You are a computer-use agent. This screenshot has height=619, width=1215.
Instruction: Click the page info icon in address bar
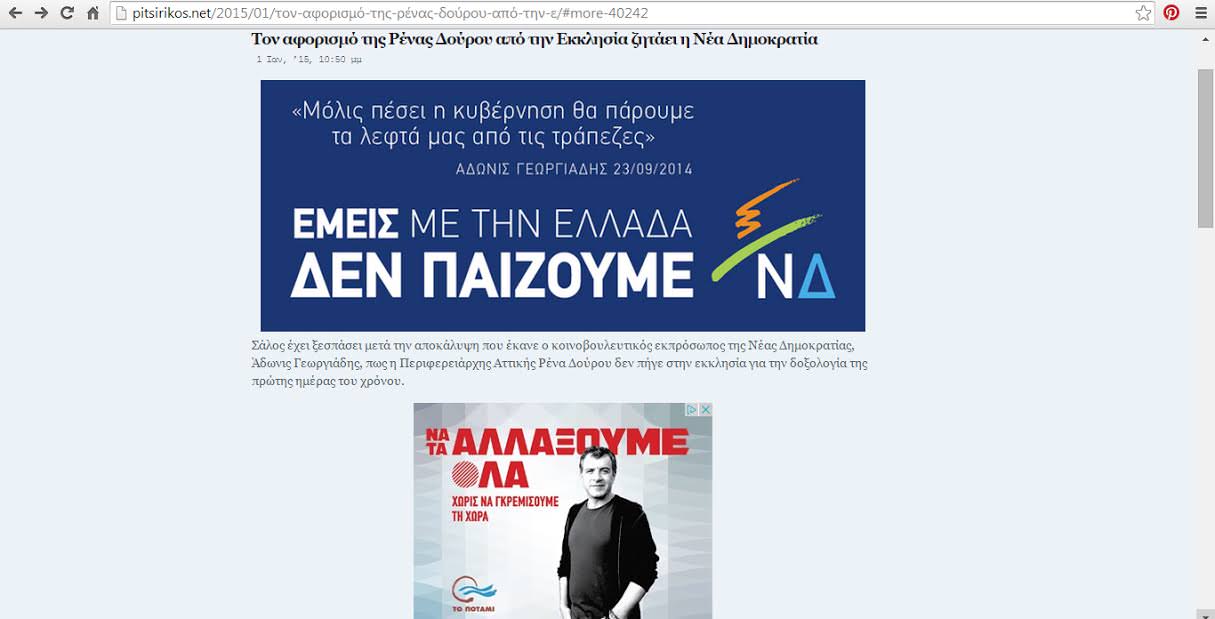point(122,13)
